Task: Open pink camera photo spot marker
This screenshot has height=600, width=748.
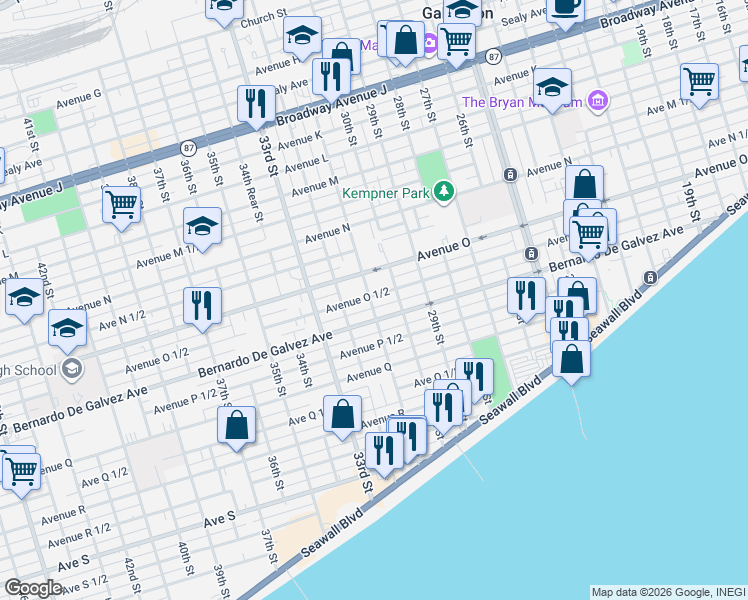Action: click(430, 44)
